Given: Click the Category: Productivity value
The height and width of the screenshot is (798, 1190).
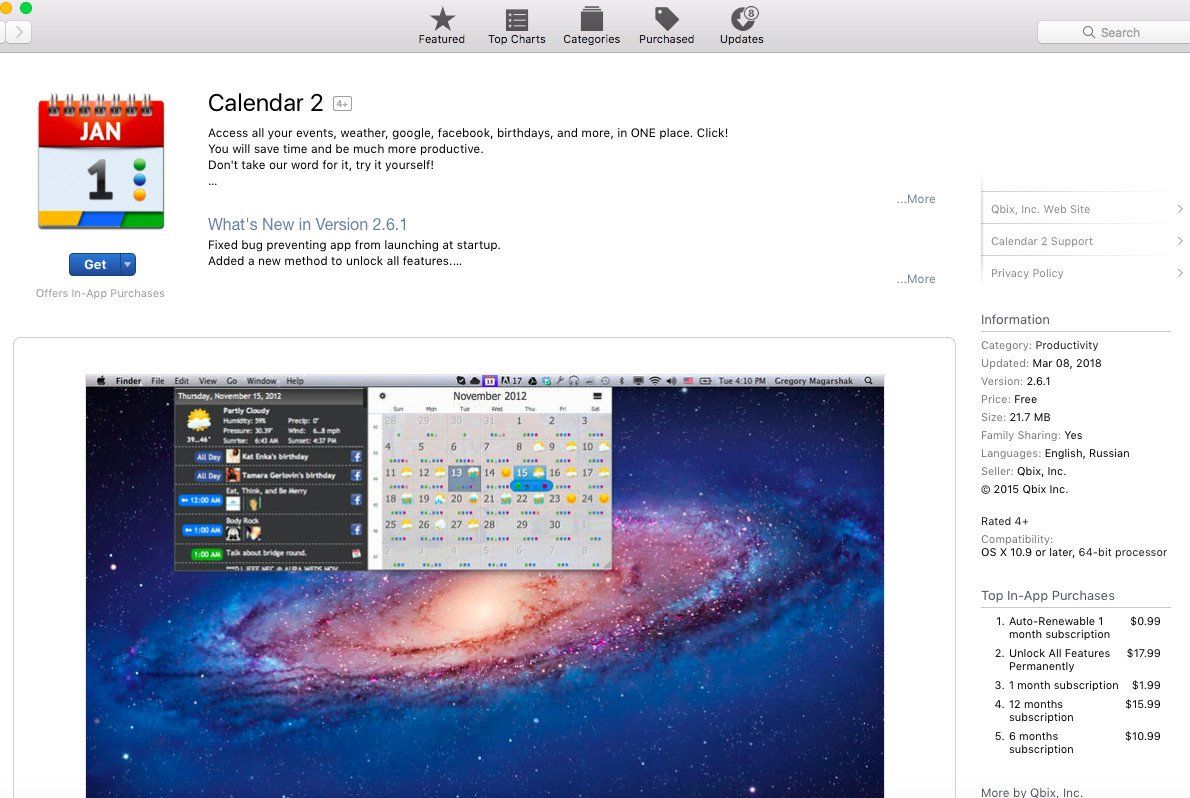Looking at the screenshot, I should pyautogui.click(x=1066, y=345).
